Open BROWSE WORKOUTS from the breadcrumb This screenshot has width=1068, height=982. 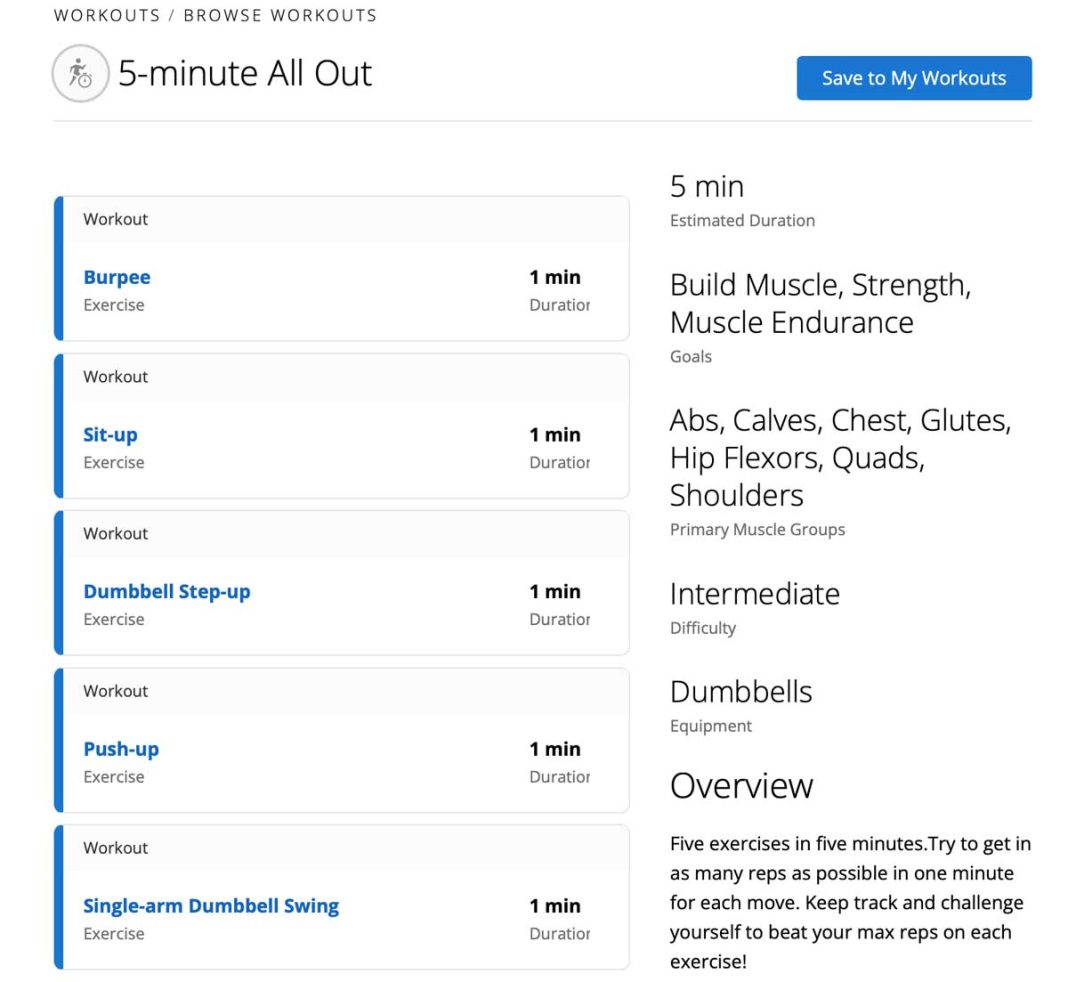(x=281, y=15)
